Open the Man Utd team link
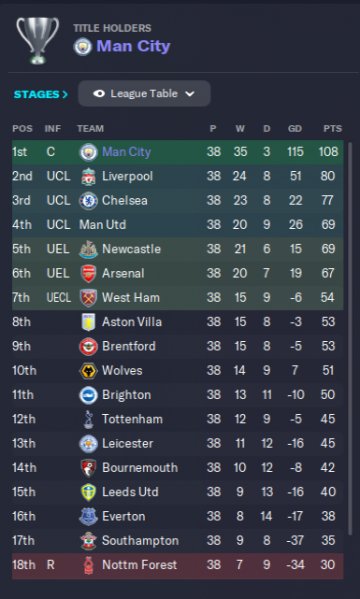The height and width of the screenshot is (599, 360). tap(102, 225)
